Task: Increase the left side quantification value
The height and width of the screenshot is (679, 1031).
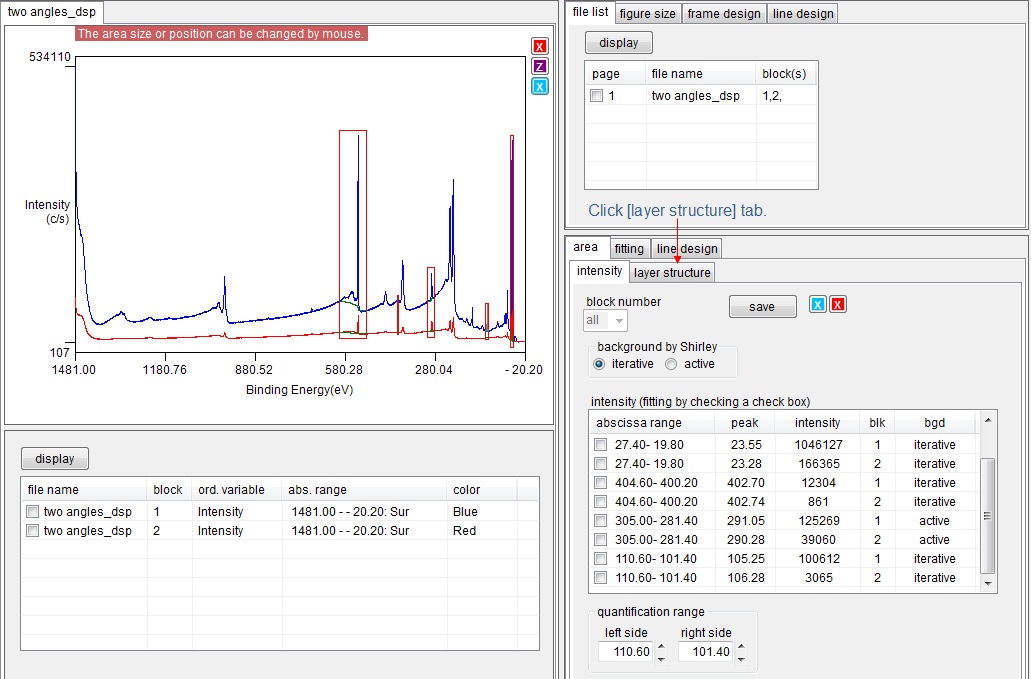Action: point(661,647)
